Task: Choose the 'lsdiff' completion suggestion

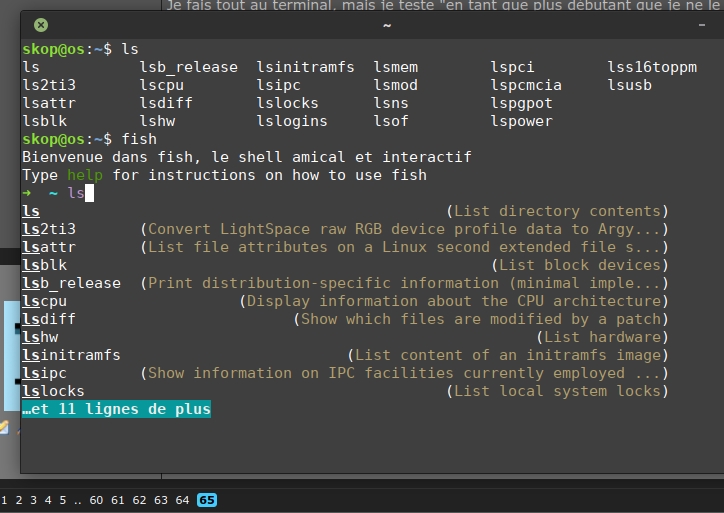Action: [49, 319]
